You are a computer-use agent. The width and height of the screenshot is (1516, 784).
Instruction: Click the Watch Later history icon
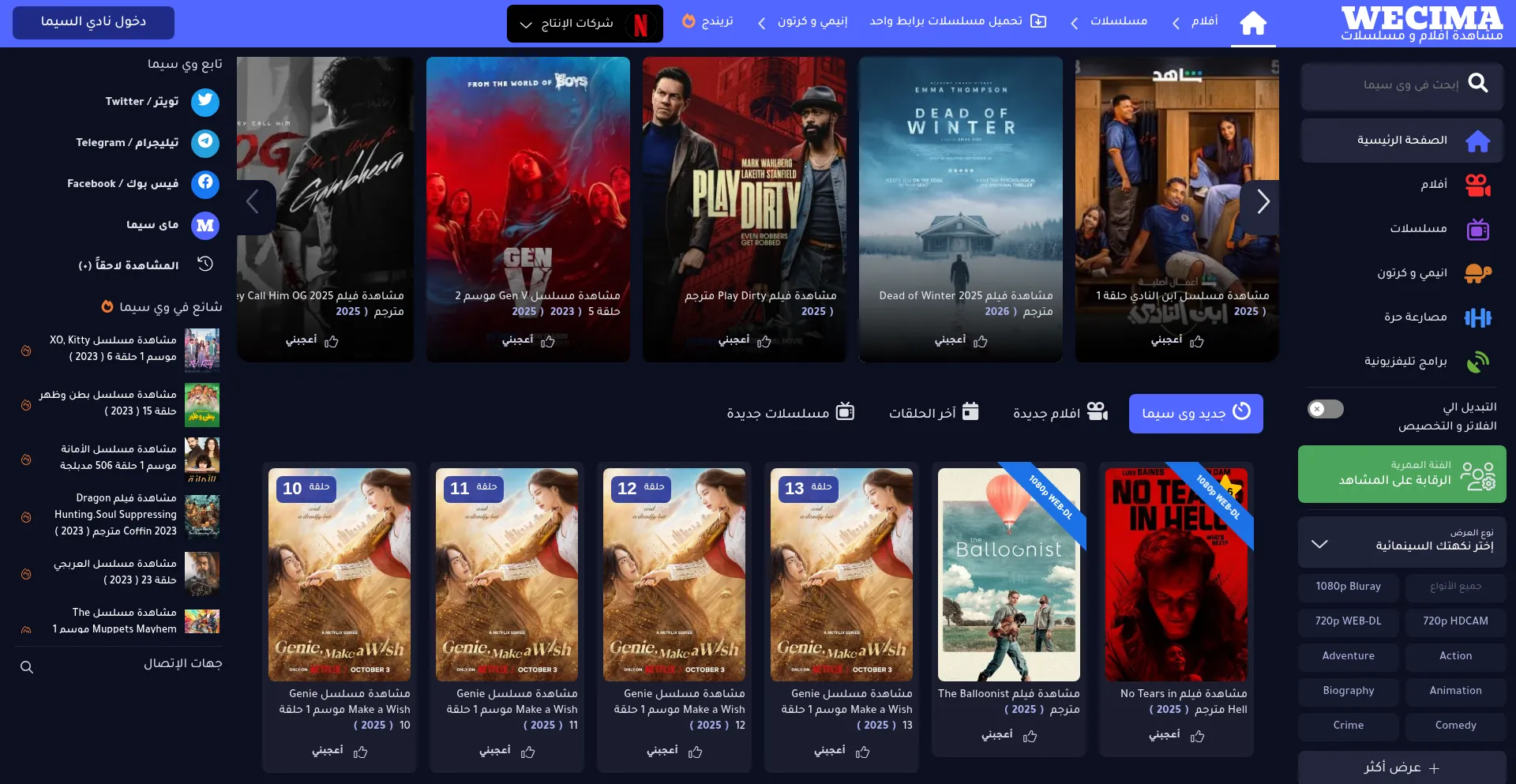click(x=205, y=264)
